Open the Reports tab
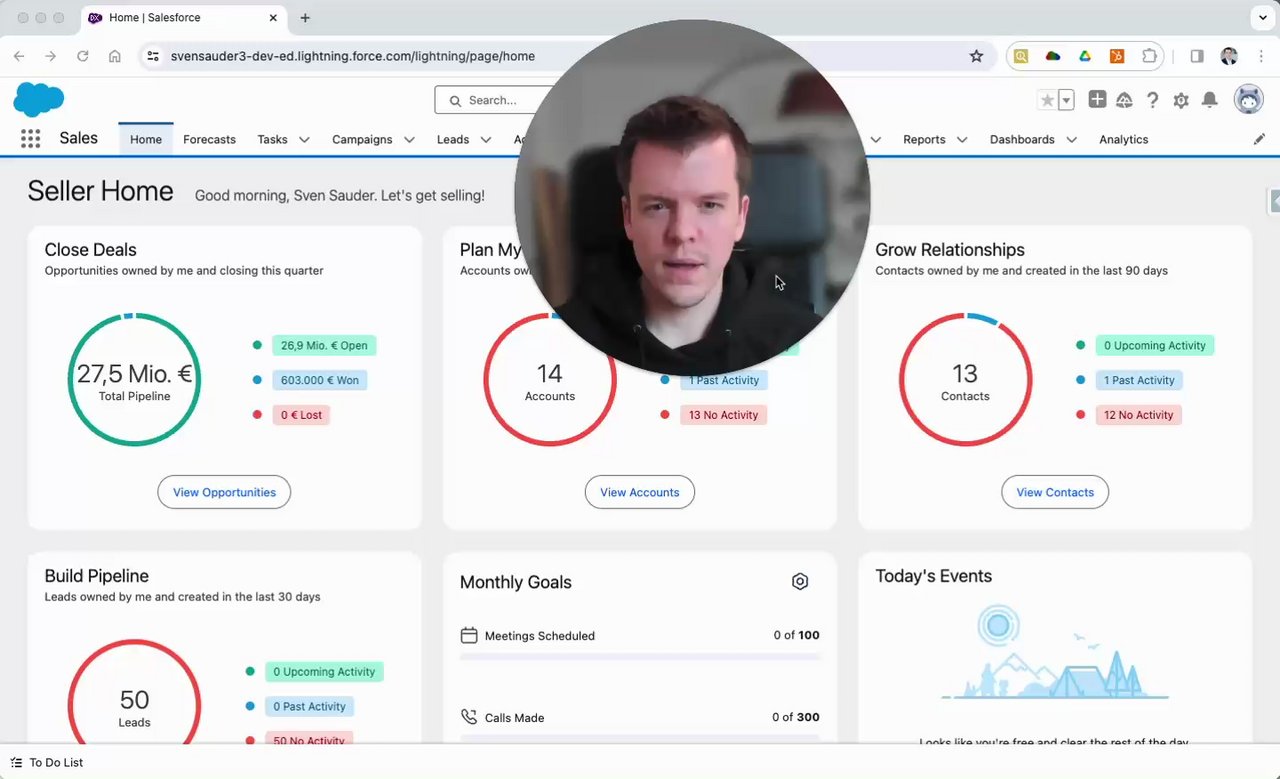Viewport: 1280px width, 779px height. [x=924, y=139]
